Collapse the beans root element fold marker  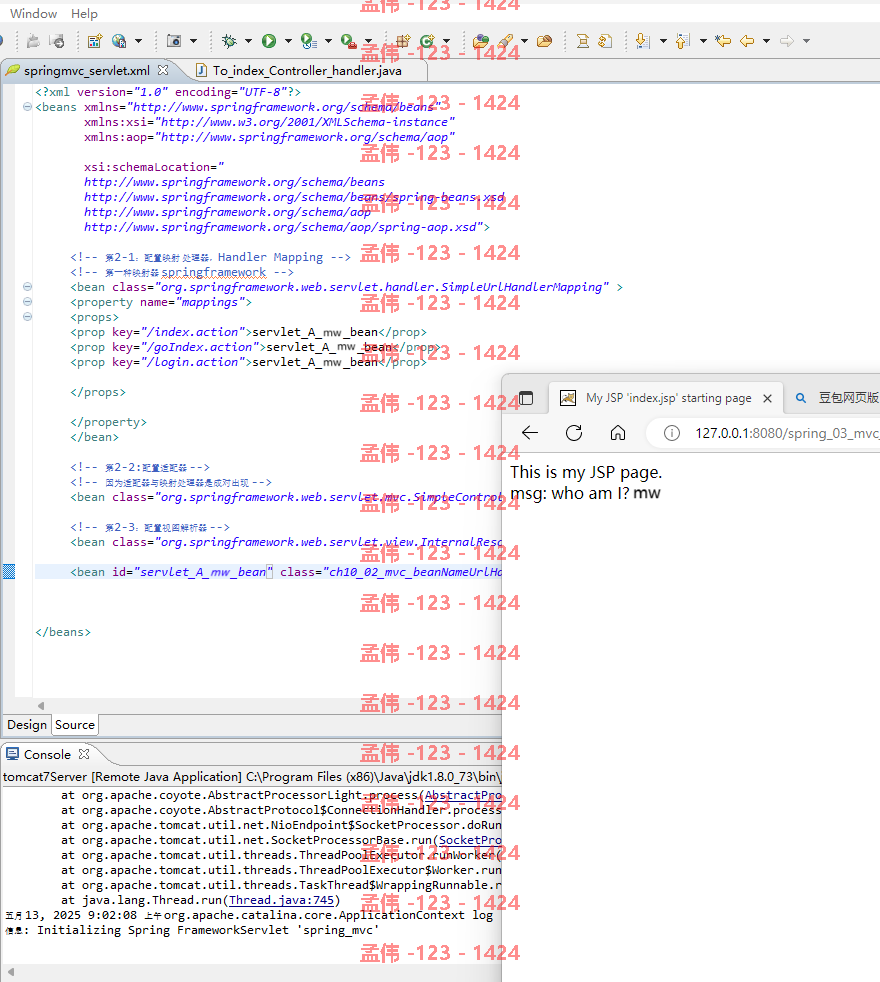pos(27,106)
